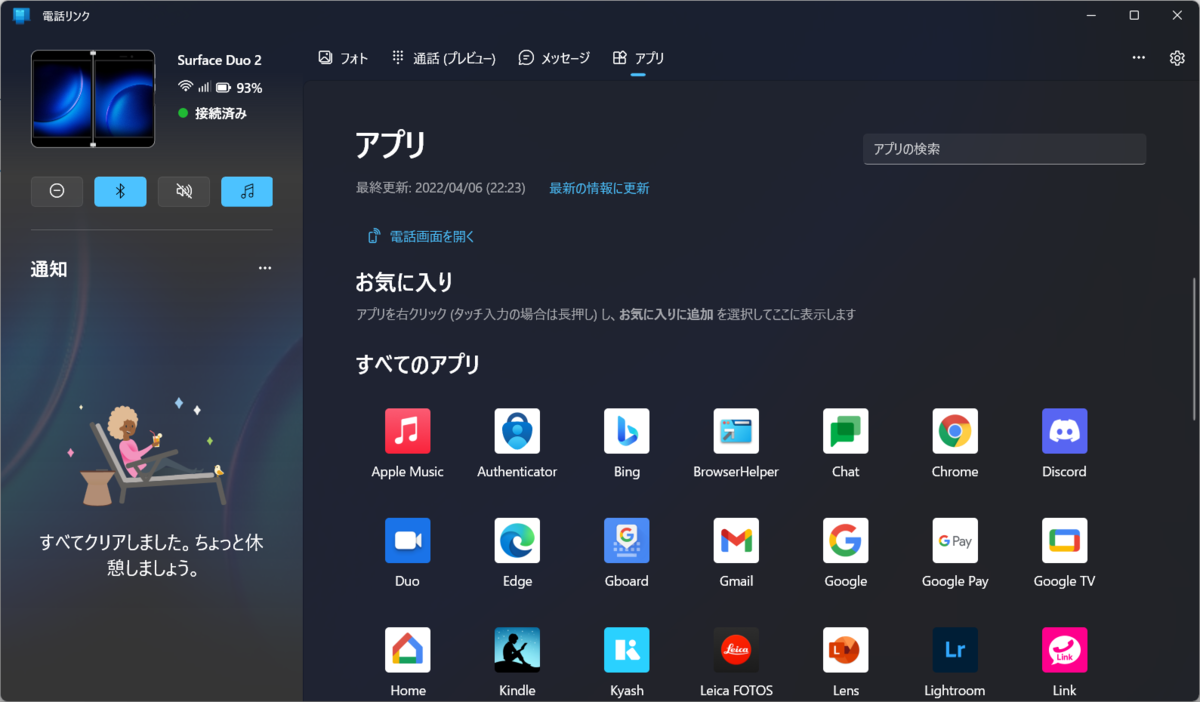Open notifications panel options ellipsis
The image size is (1200, 702).
(x=265, y=268)
